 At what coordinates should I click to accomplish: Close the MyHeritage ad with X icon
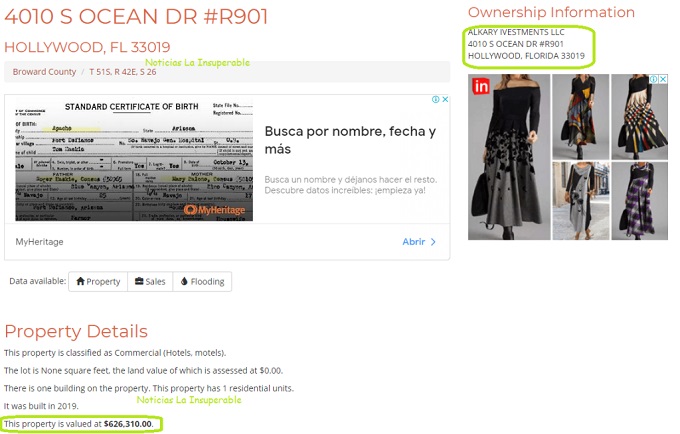(x=445, y=99)
